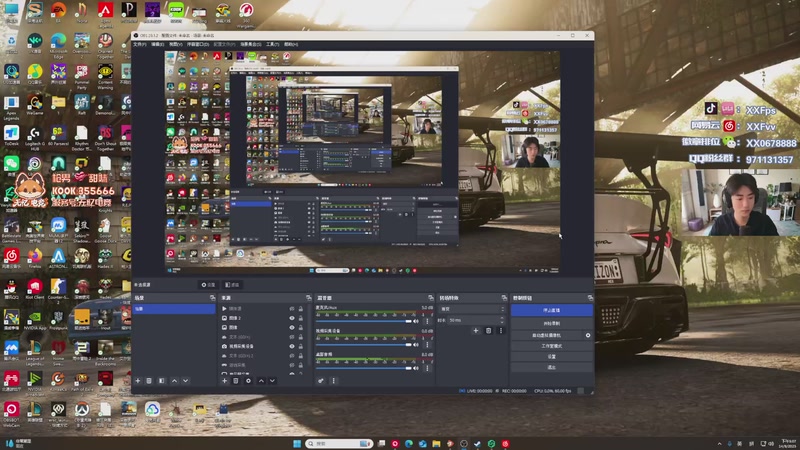Open audio mixer options menu at bottom
The width and height of the screenshot is (800, 450).
(x=334, y=381)
